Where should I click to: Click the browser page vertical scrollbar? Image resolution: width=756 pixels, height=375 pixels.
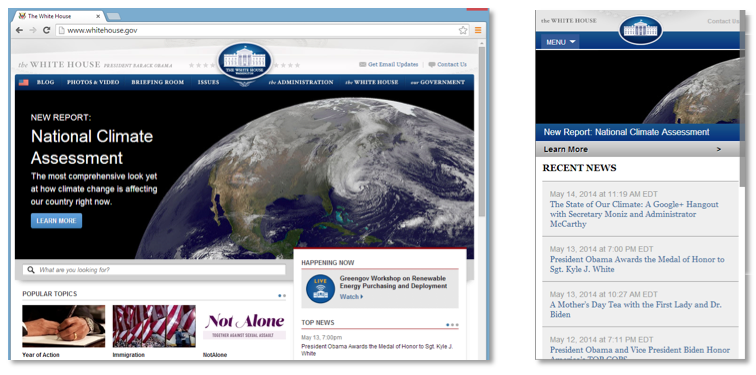[x=482, y=130]
